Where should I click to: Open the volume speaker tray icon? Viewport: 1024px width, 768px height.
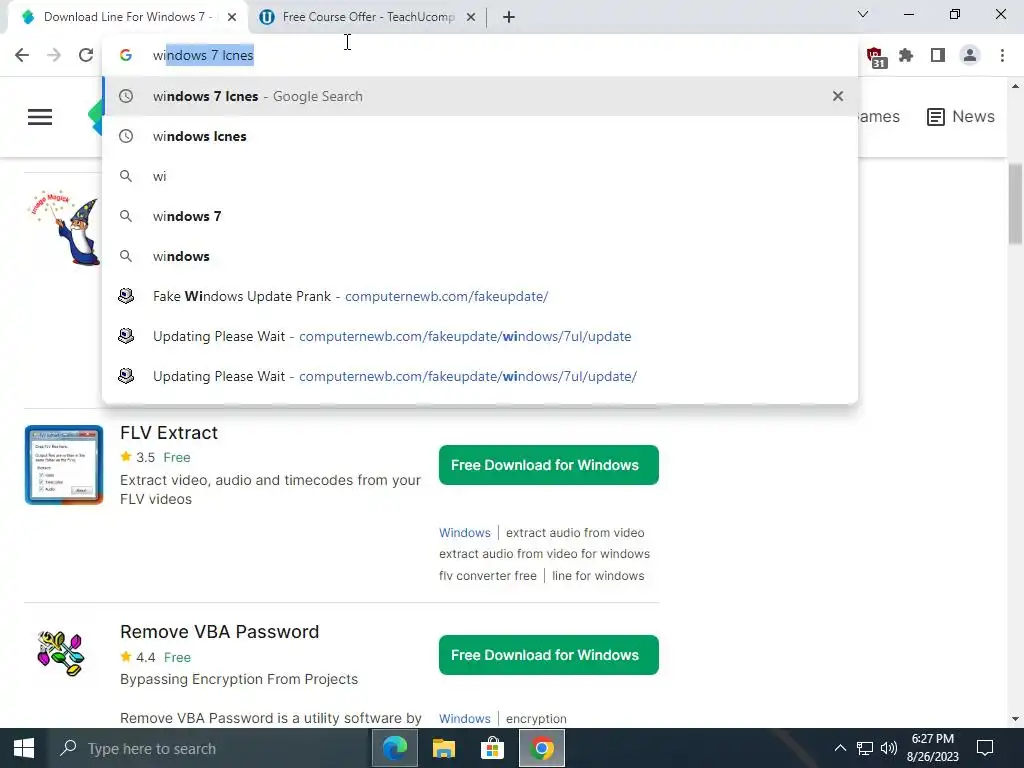(x=888, y=748)
